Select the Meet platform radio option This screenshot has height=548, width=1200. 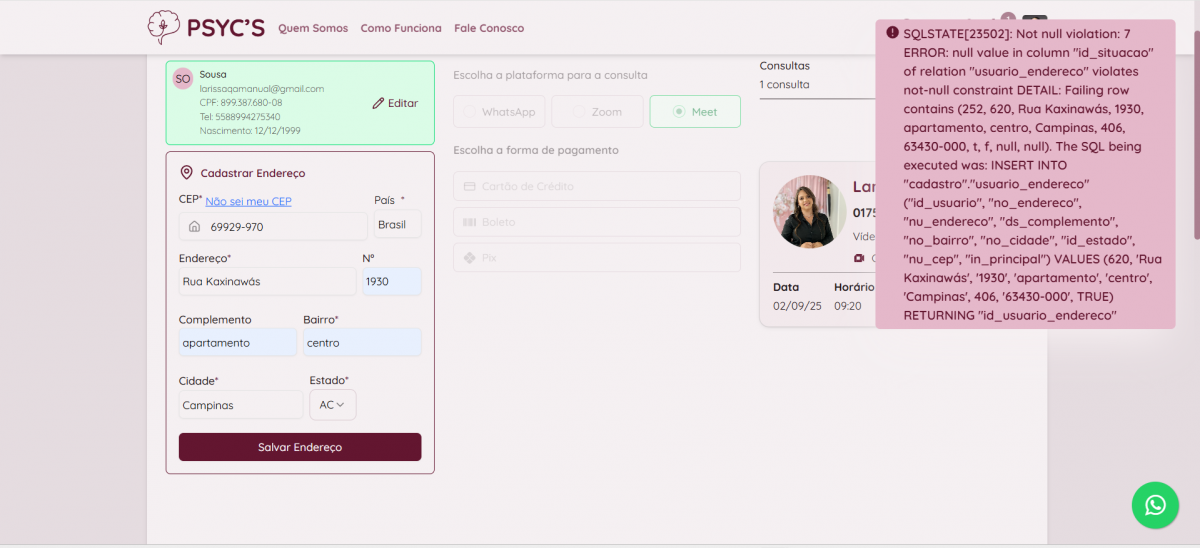(x=695, y=112)
